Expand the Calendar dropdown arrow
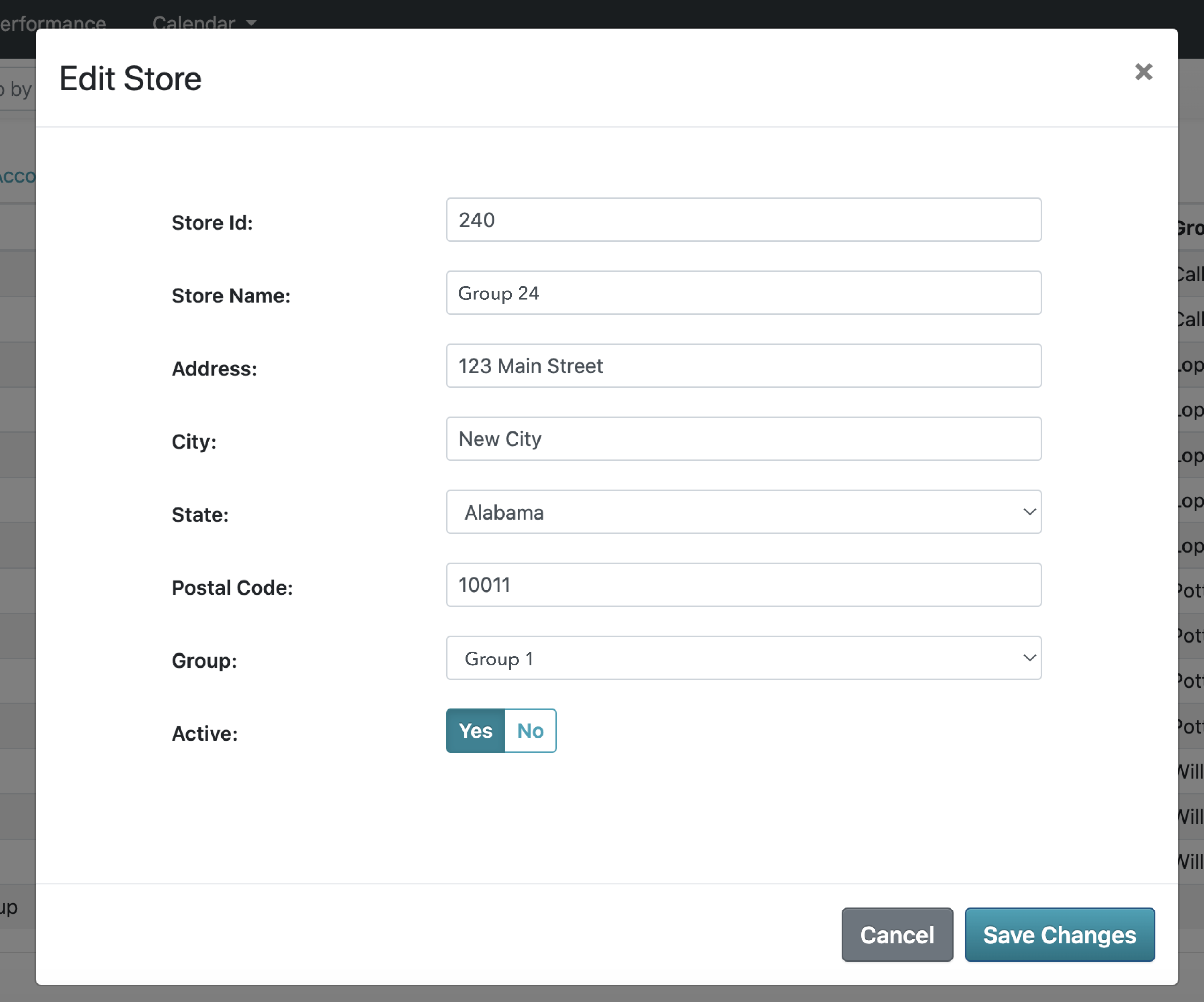 click(250, 24)
